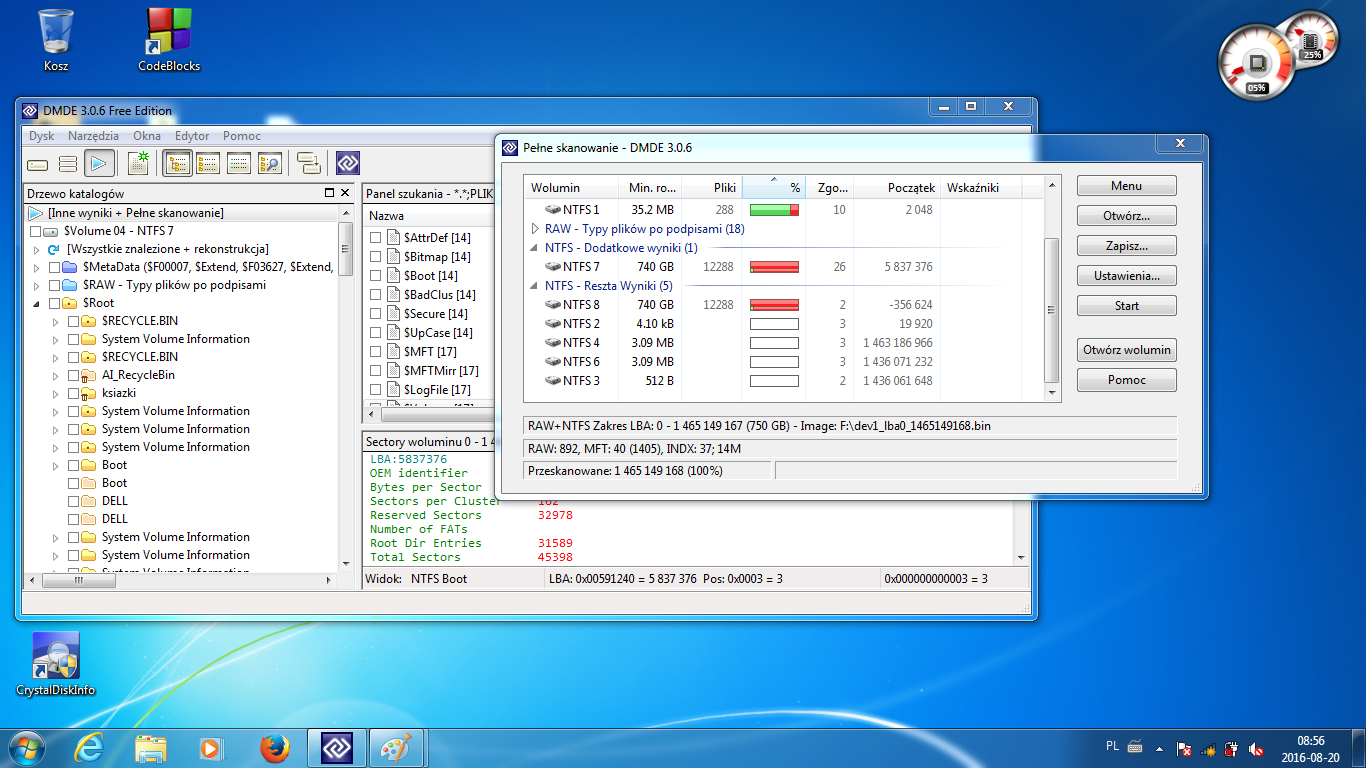
Task: Open the CrystalDiskInfo desktop shortcut
Action: (x=56, y=664)
